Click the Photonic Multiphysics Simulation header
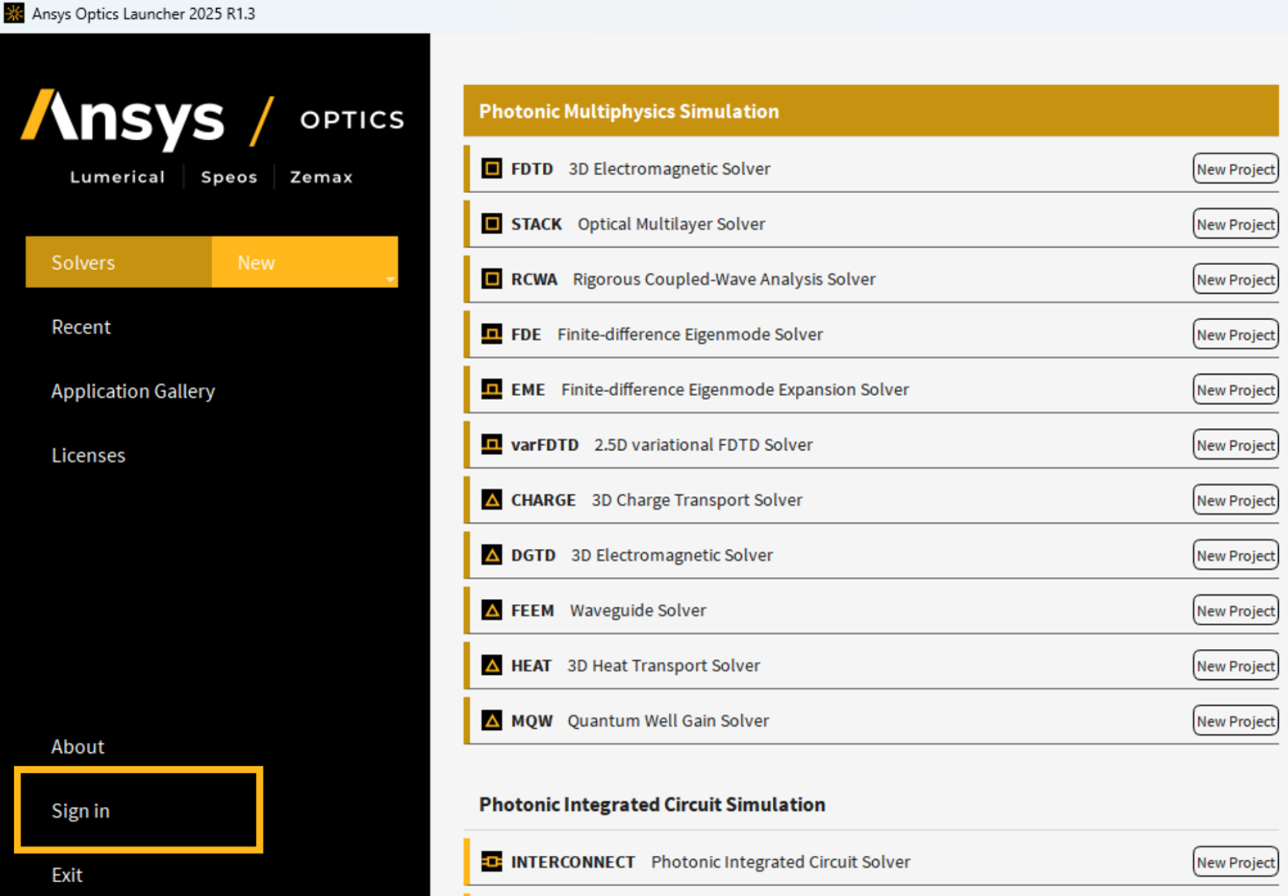Screen dimensions: 1288x896 [x=871, y=111]
